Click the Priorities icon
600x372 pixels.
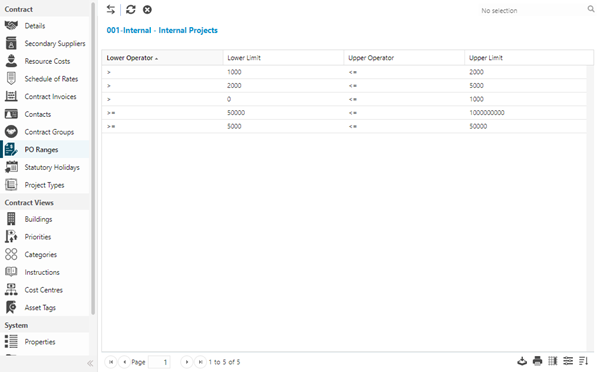click(11, 237)
